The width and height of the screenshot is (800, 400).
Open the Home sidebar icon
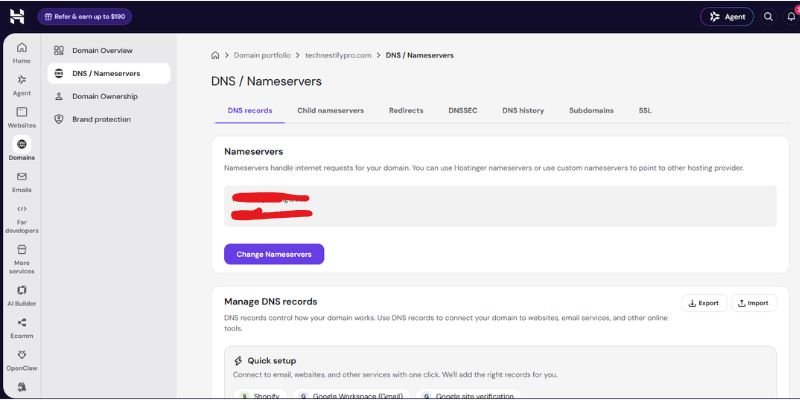click(21, 47)
